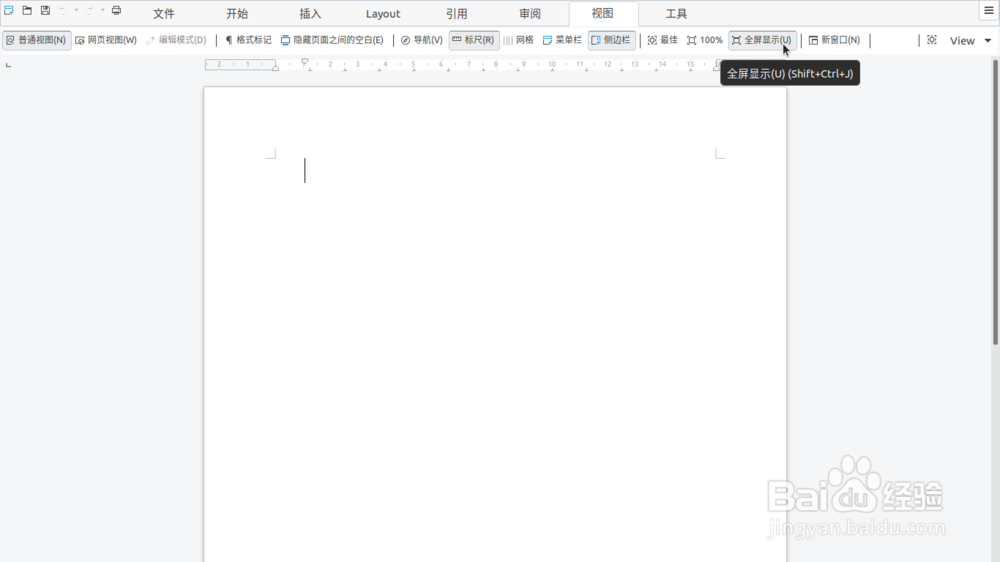The width and height of the screenshot is (1000, 562).
Task: Click the undo arrow icon
Action: (63, 10)
